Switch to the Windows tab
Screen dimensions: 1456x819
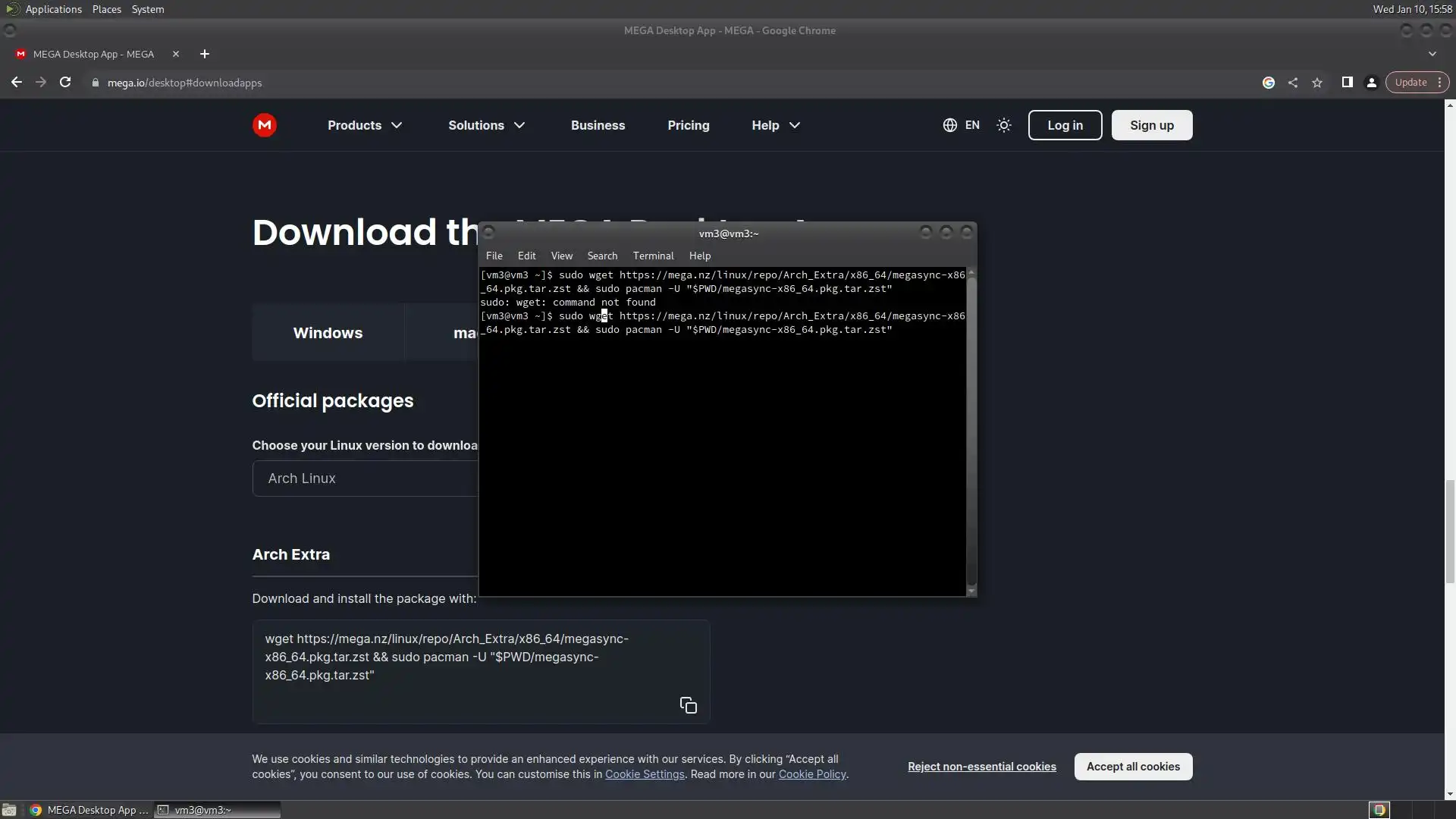point(328,333)
